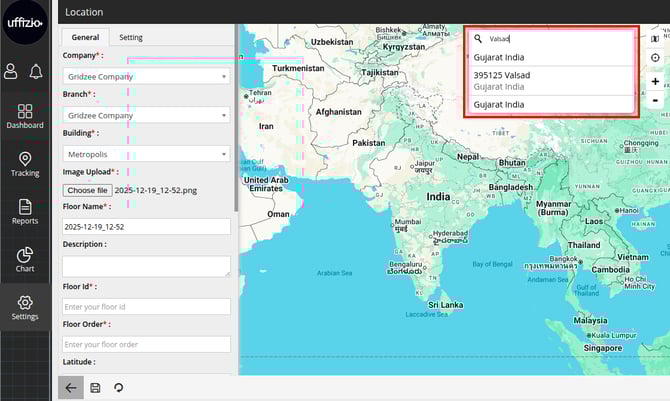Screen dimensions: 670x401
Task: Expand the Branch dropdown
Action: tap(146, 115)
